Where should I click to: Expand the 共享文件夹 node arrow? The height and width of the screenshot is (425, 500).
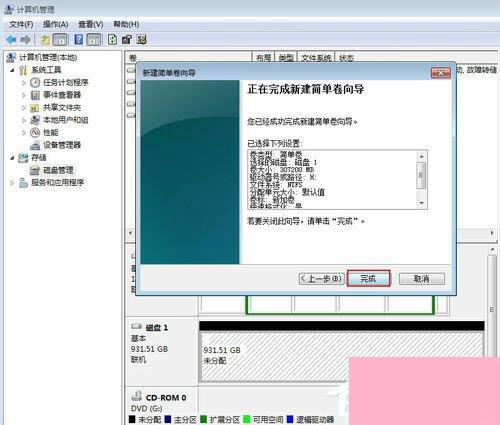(24, 108)
